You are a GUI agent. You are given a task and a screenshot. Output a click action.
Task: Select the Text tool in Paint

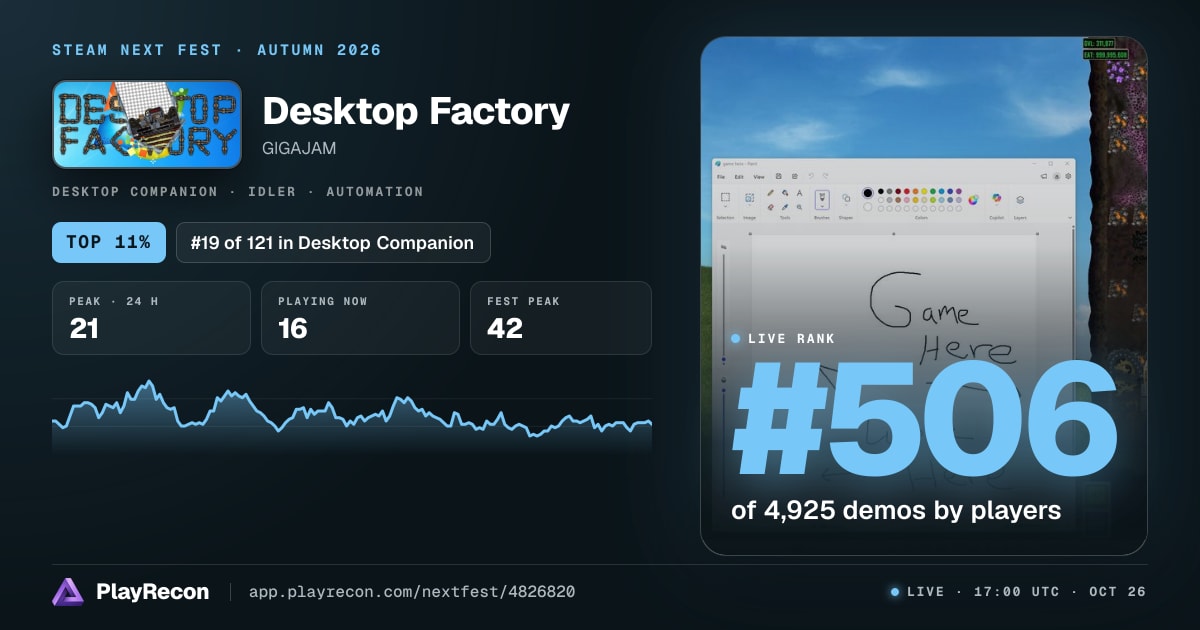coord(799,193)
